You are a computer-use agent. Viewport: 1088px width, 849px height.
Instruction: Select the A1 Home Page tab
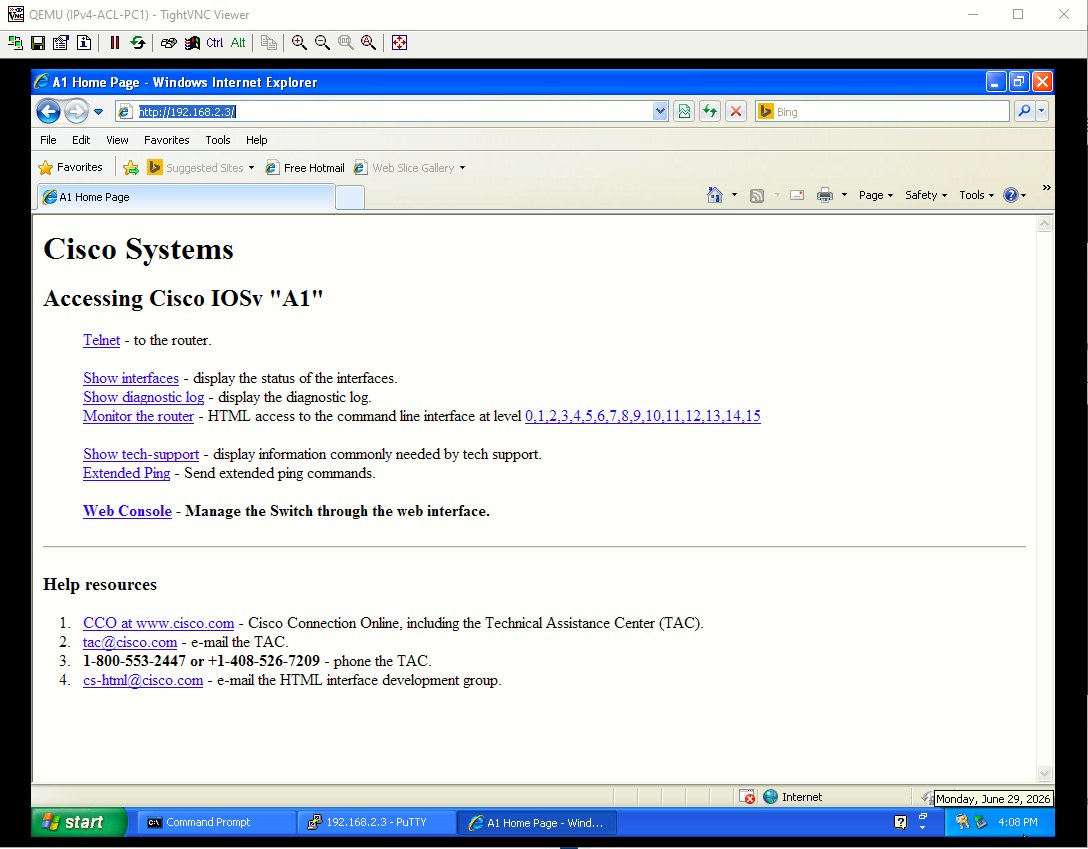pyautogui.click(x=186, y=197)
